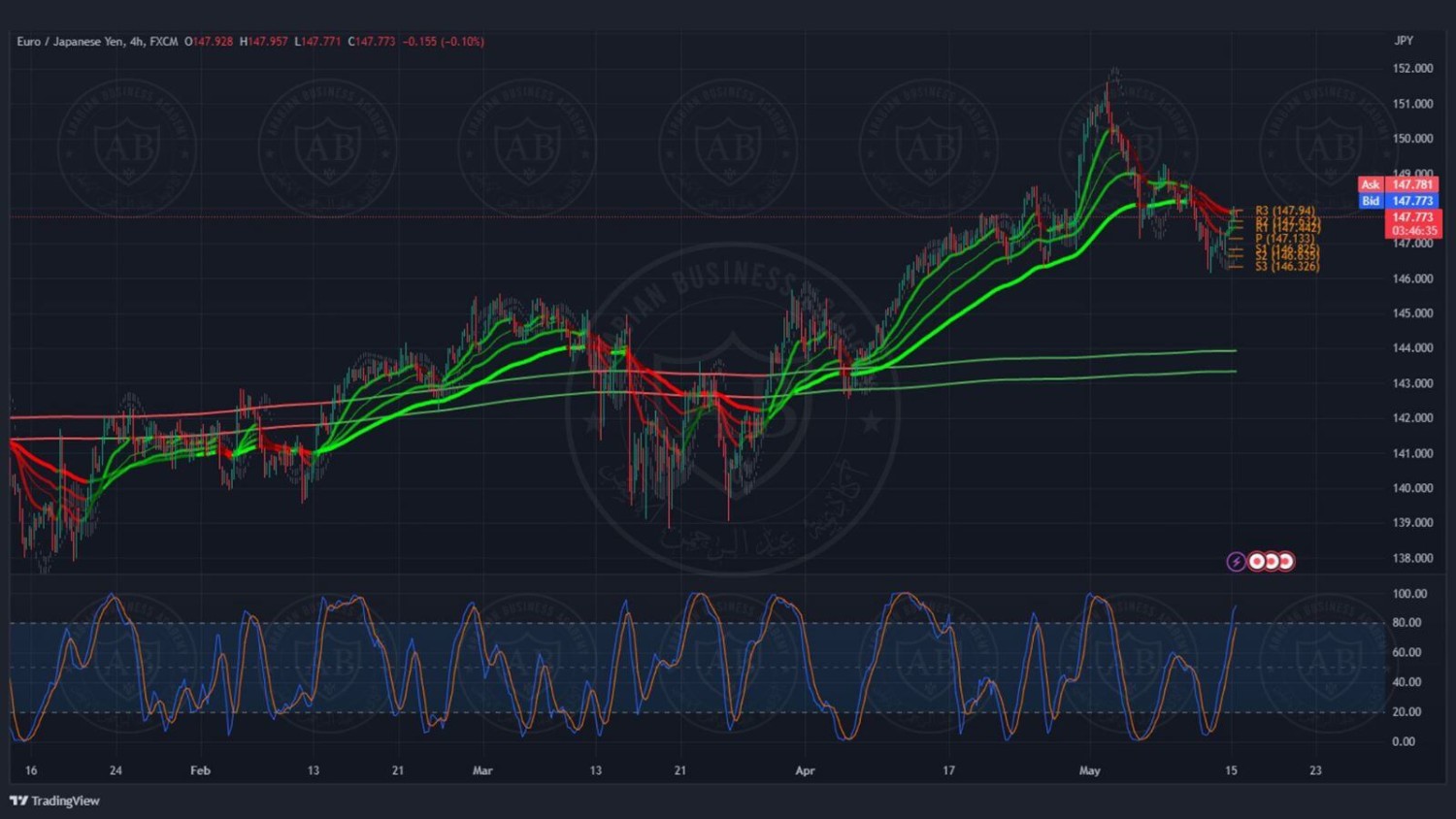Image resolution: width=1456 pixels, height=819 pixels.
Task: Click the -0.155 (-0.10%) change readout
Action: (444, 42)
